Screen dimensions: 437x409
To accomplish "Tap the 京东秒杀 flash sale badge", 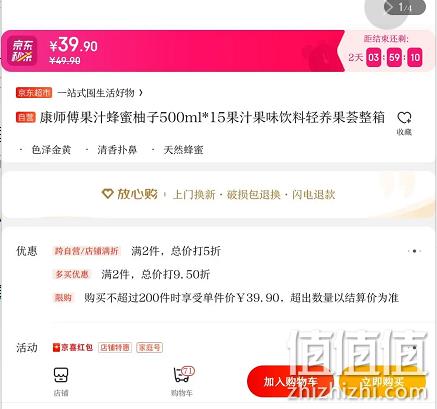I will 22,51.
